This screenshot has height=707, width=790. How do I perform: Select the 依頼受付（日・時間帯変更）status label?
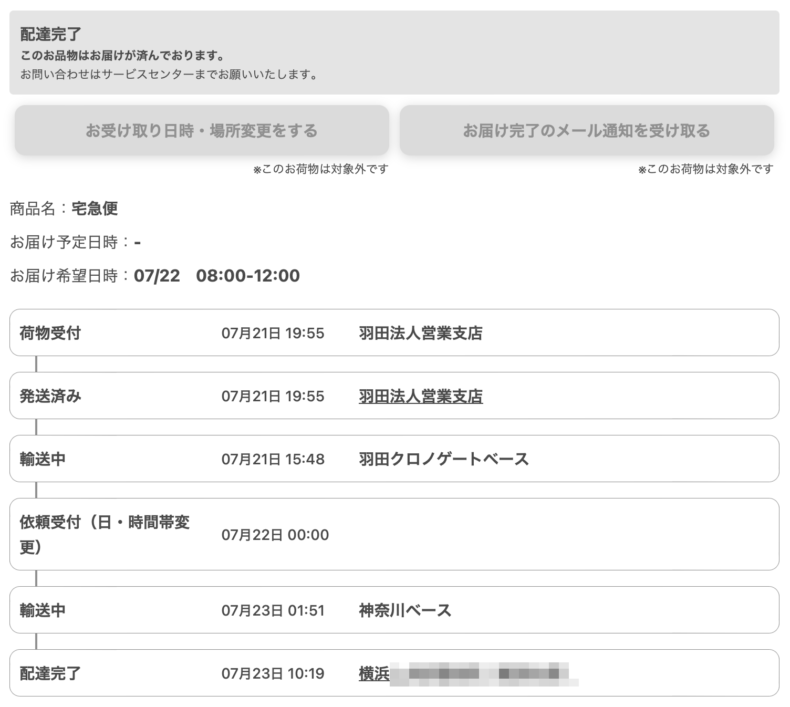click(105, 534)
